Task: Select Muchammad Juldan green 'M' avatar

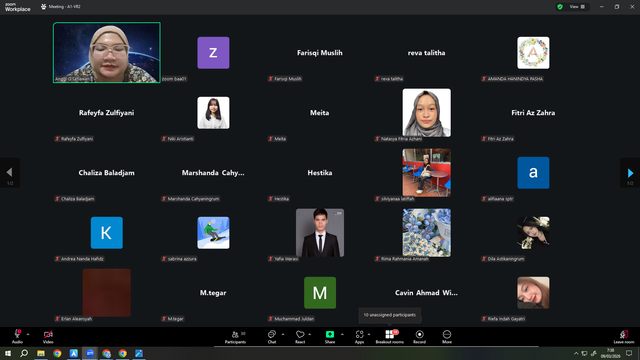Action: [320, 293]
